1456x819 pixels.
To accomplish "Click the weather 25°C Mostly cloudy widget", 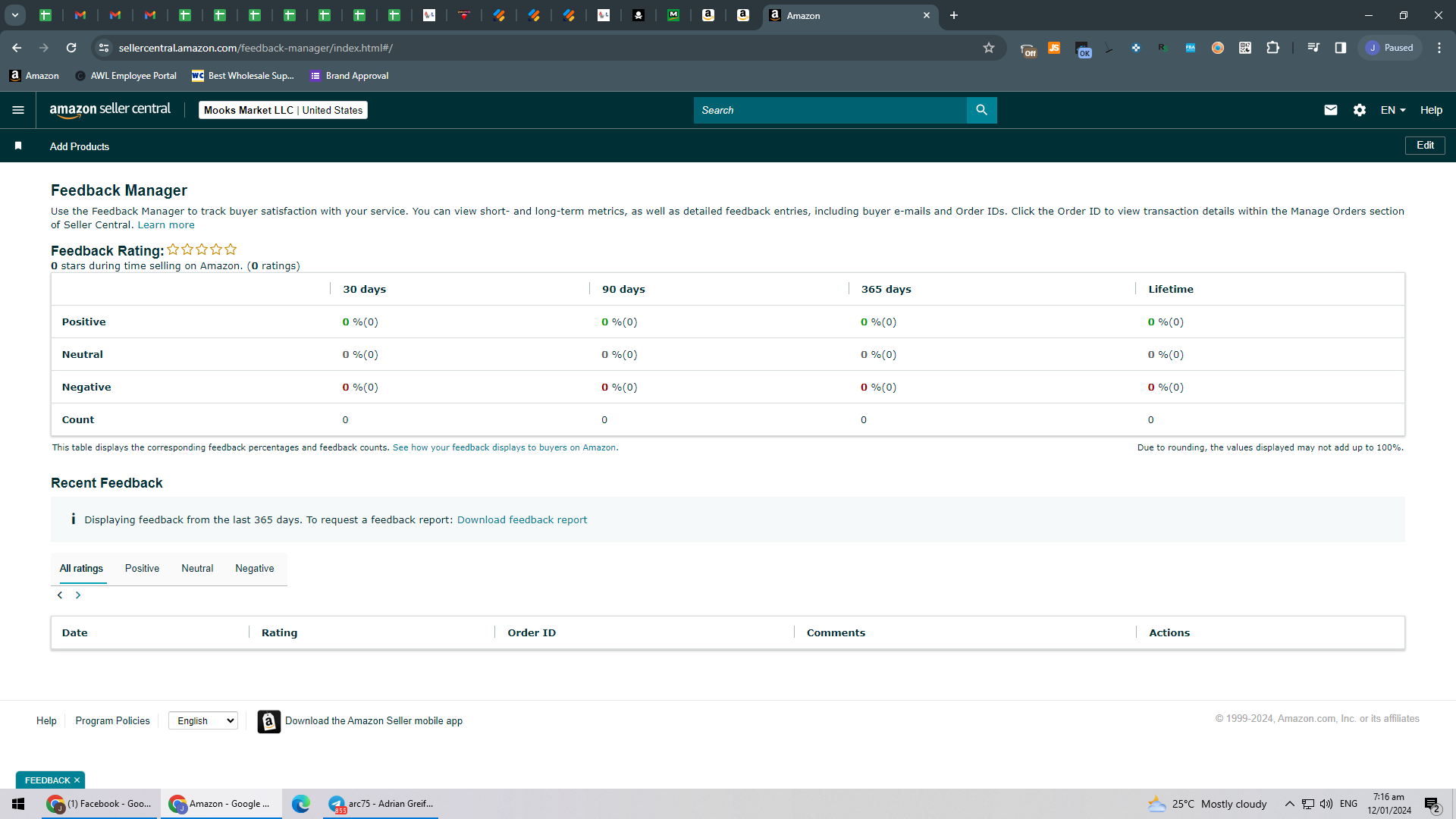I will tap(1207, 804).
